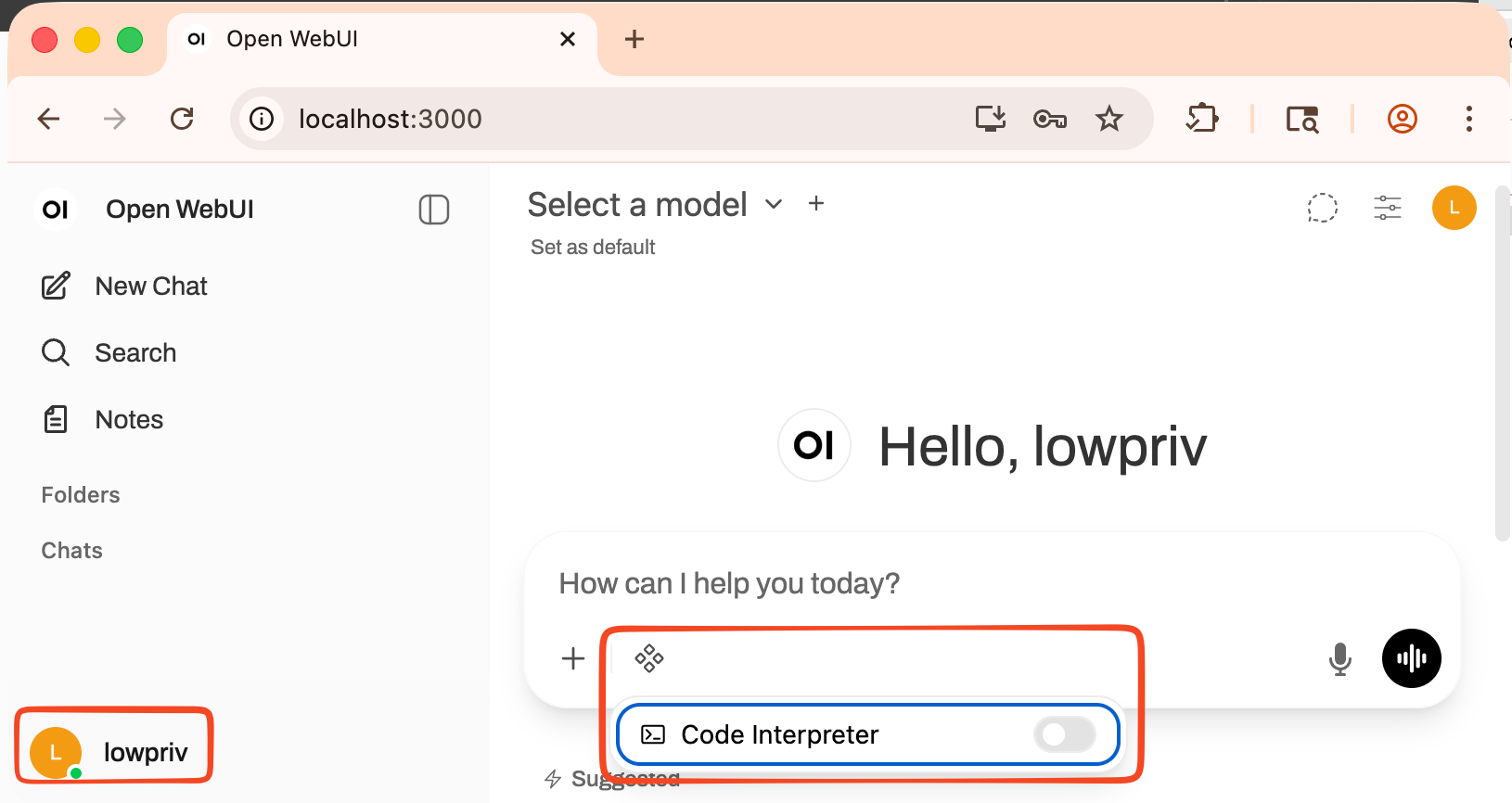This screenshot has height=803, width=1512.
Task: Open Search in the sidebar
Action: (135, 353)
